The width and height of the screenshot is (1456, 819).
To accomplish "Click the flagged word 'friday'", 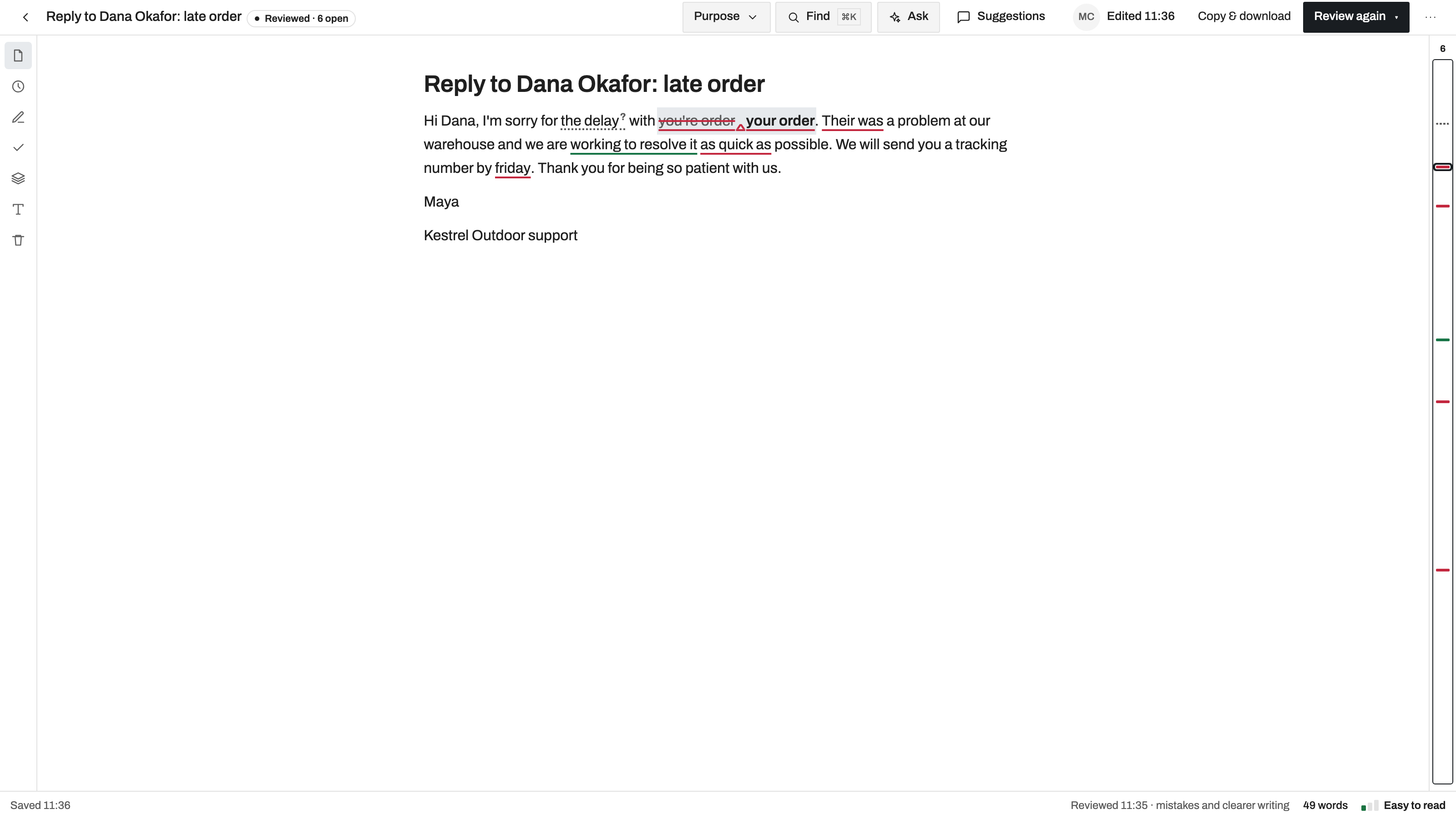I will click(x=513, y=168).
